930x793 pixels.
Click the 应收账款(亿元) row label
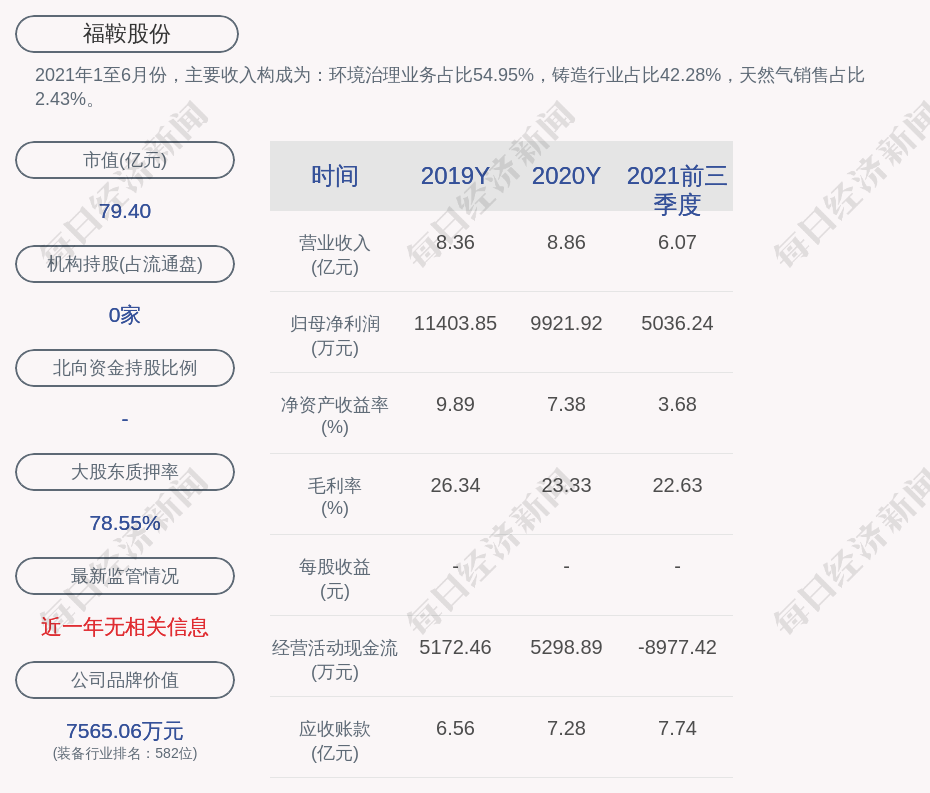(335, 741)
